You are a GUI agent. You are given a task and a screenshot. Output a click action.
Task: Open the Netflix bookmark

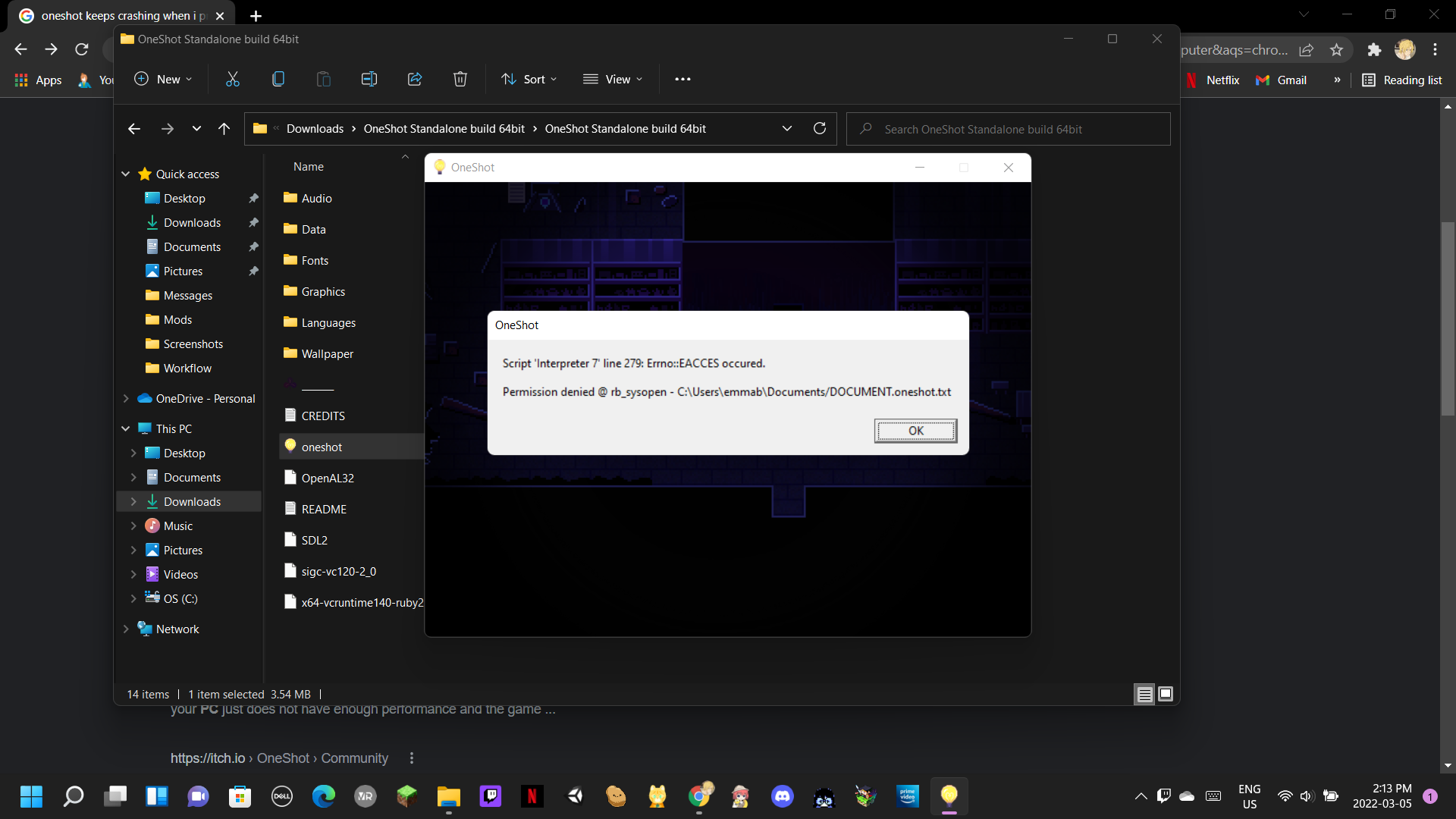coord(1213,80)
